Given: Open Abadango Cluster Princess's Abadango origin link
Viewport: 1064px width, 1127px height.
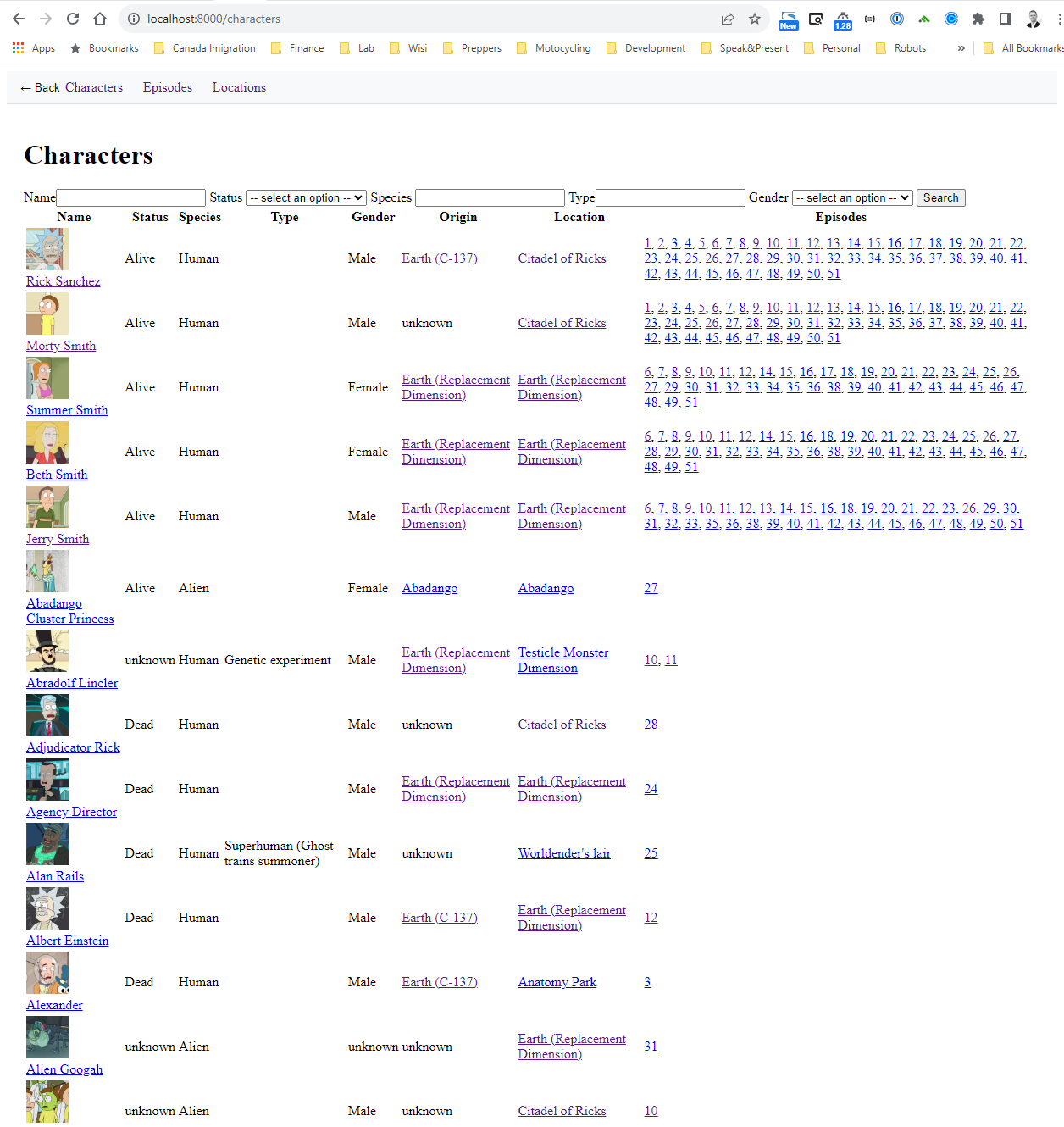Looking at the screenshot, I should [429, 588].
